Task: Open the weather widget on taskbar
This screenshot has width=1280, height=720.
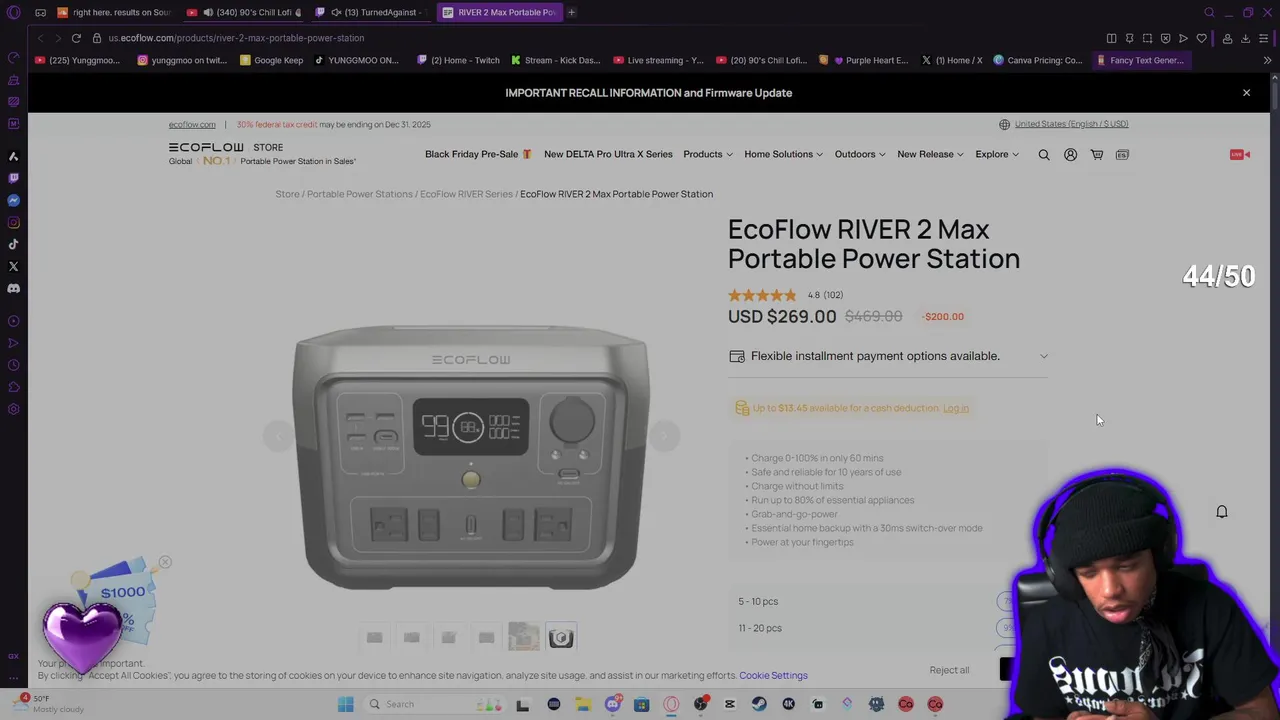Action: coord(48,704)
